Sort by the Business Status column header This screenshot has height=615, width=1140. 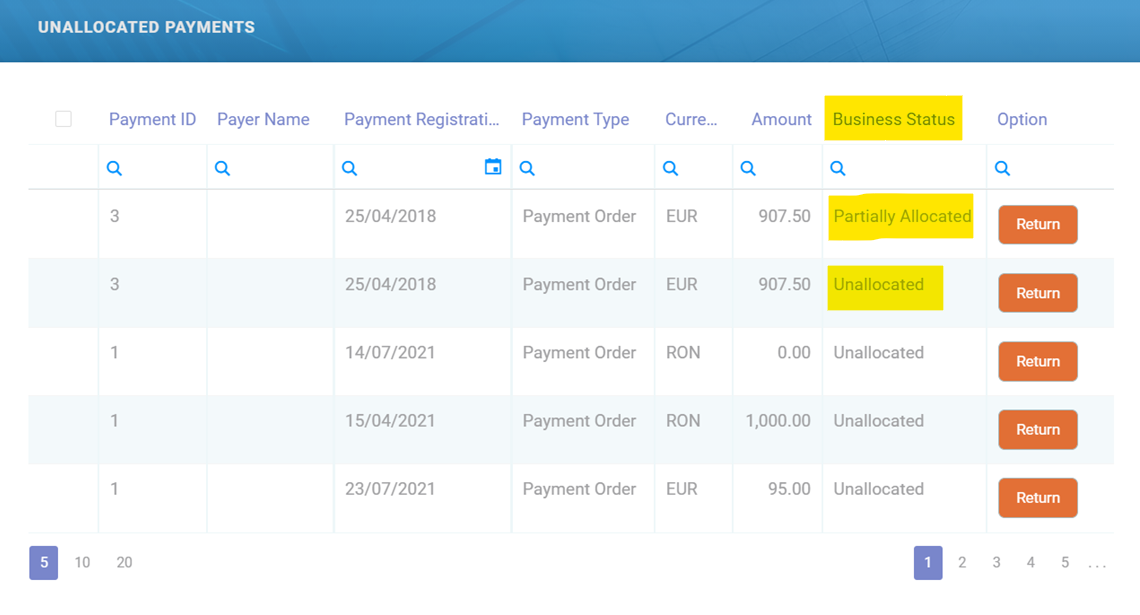click(x=893, y=119)
